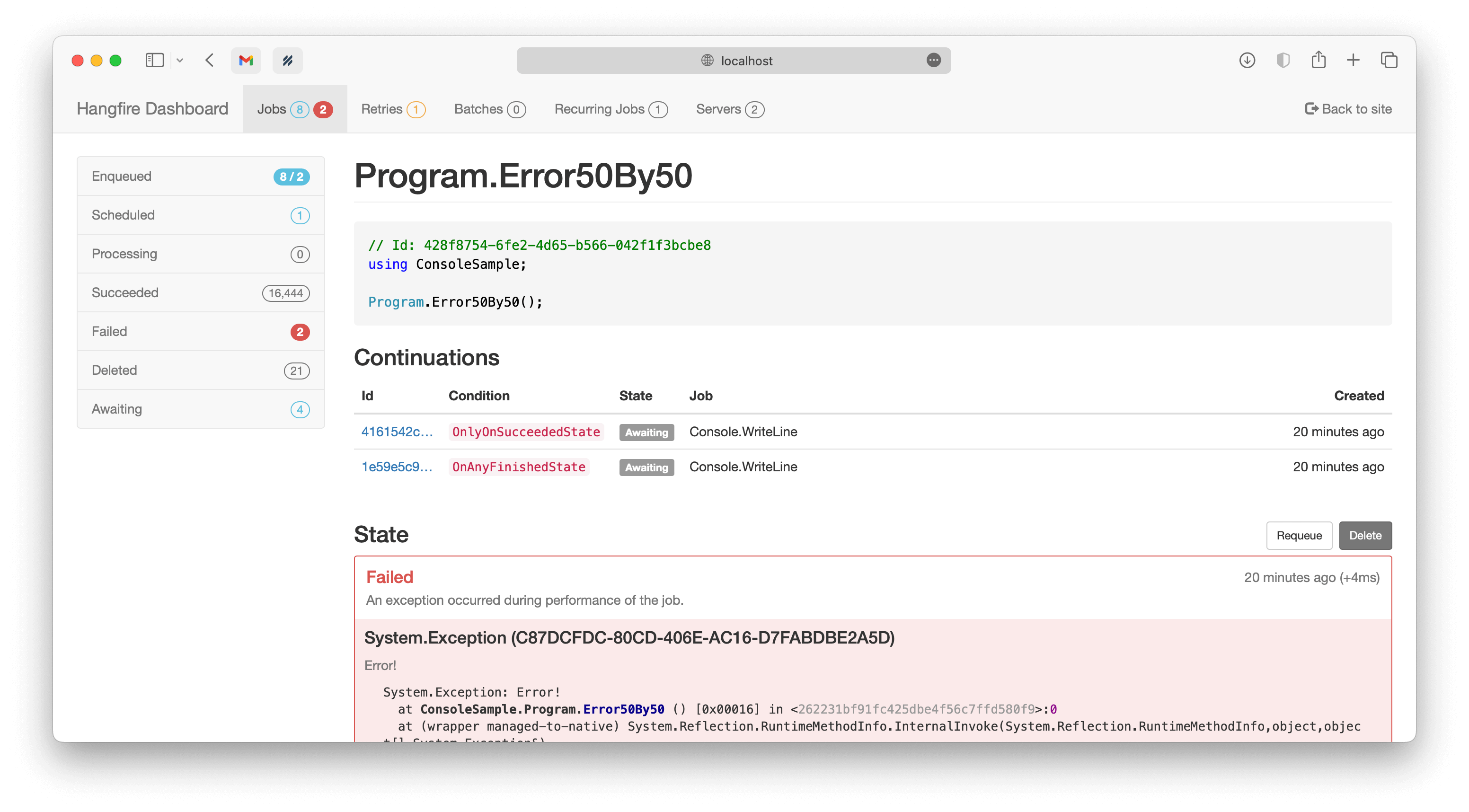The height and width of the screenshot is (812, 1469).
Task: Click the Servers count badge 2
Action: 754,109
